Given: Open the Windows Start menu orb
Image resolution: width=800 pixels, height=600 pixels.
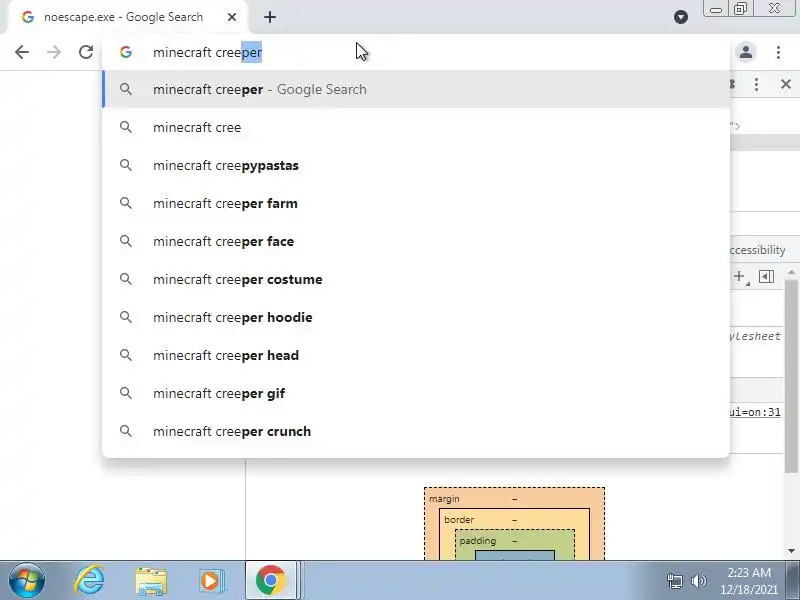Looking at the screenshot, I should coord(27,581).
